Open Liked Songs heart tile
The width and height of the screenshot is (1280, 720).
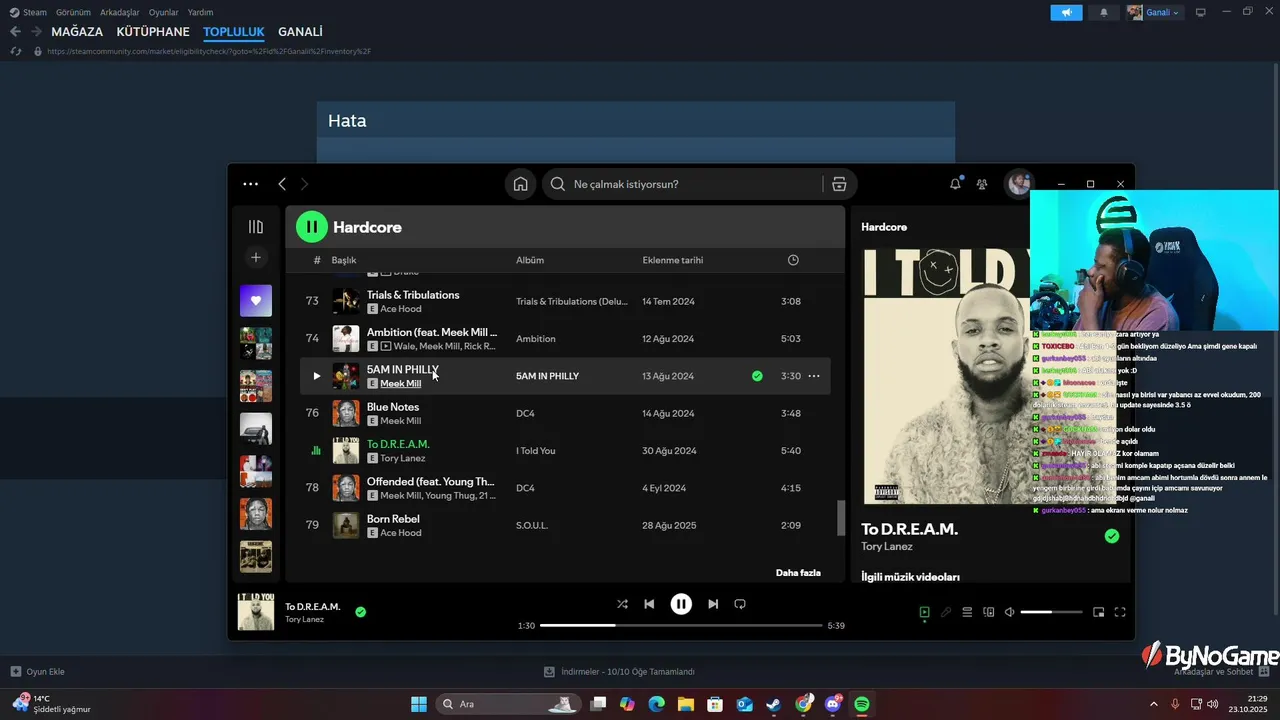tap(256, 301)
